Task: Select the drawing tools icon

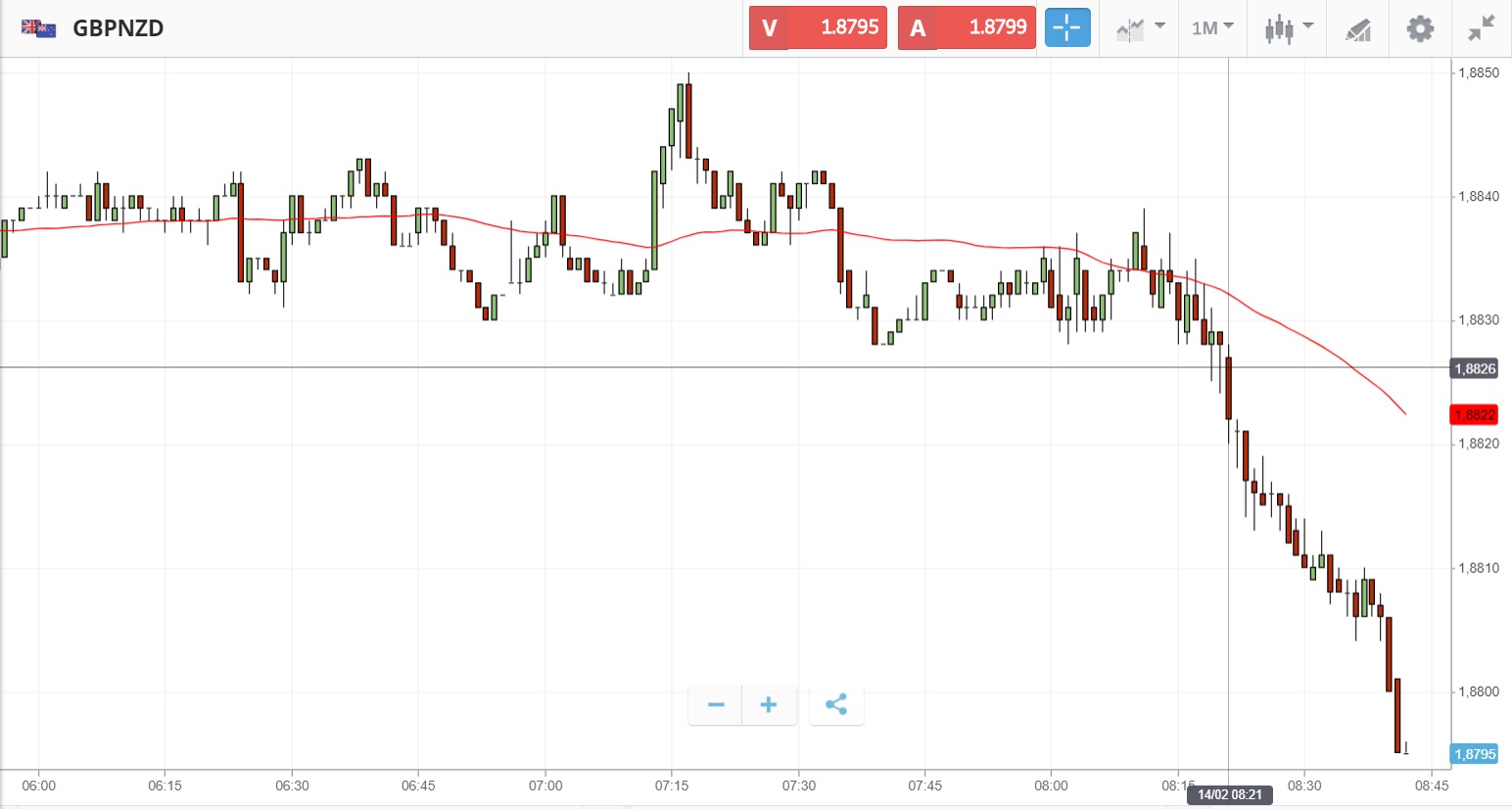Action: (1357, 29)
